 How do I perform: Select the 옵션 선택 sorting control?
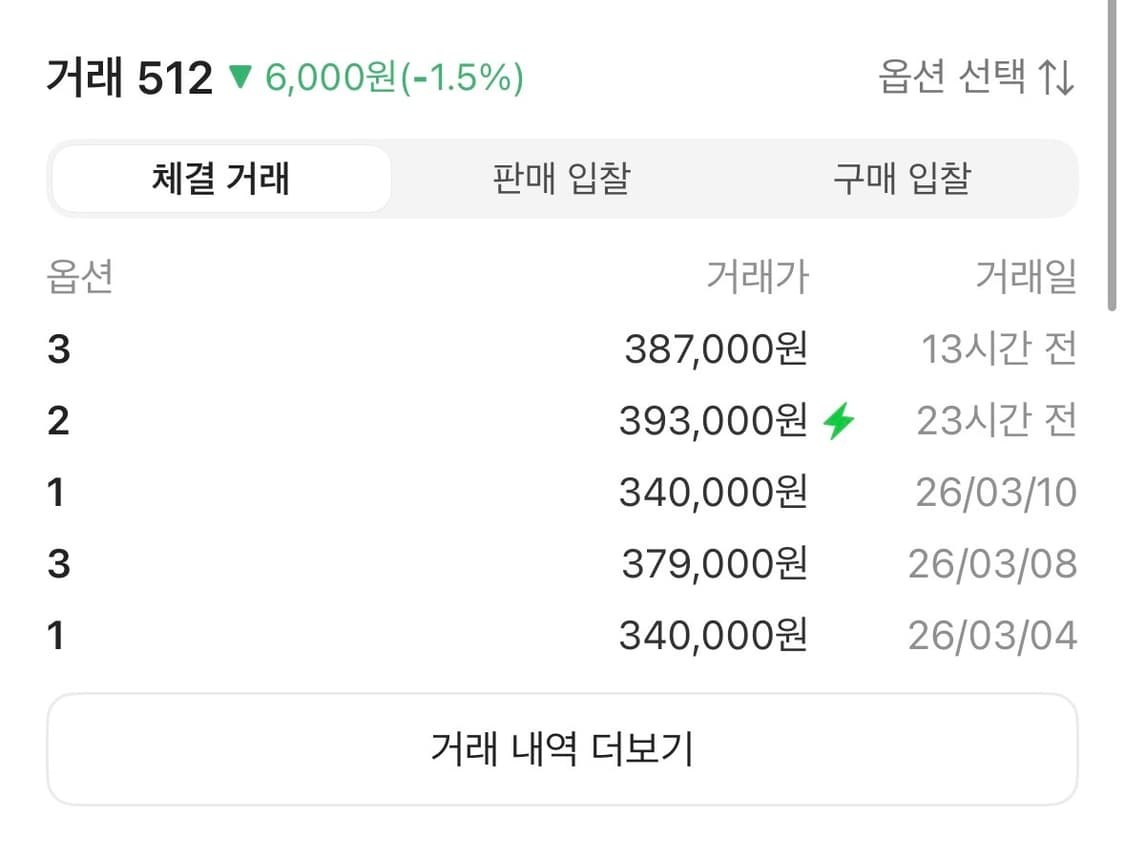coord(970,78)
